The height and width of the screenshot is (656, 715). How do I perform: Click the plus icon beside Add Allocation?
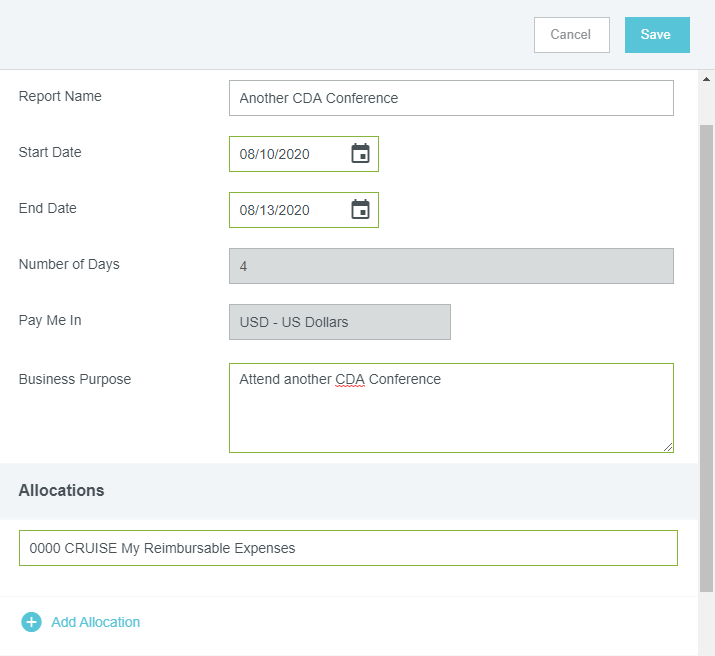point(31,622)
